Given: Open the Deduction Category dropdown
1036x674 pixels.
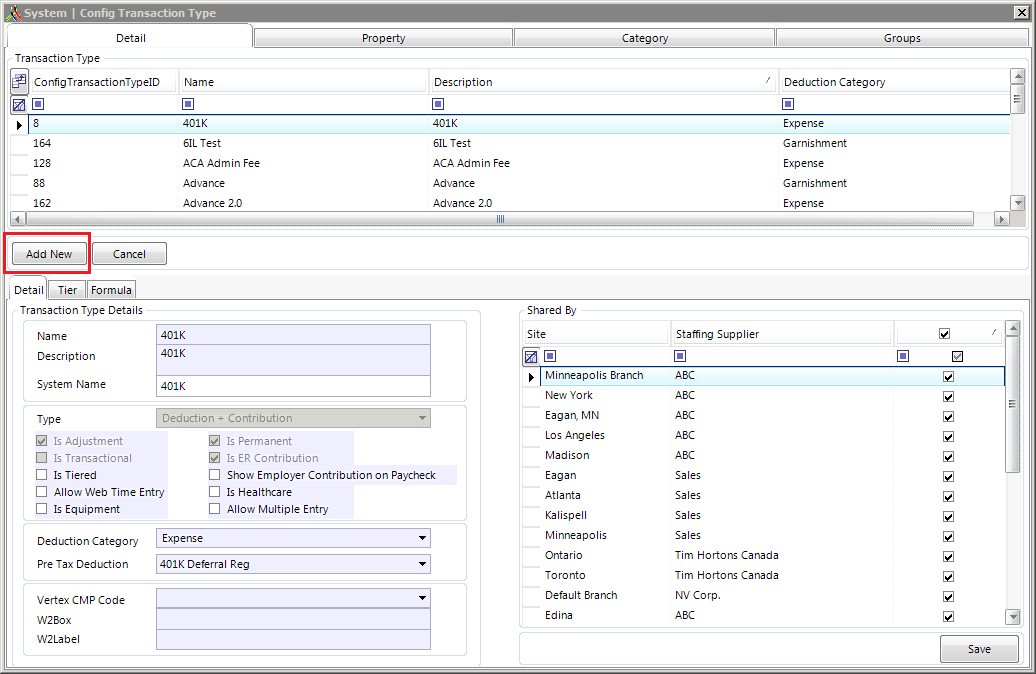Looking at the screenshot, I should 423,539.
